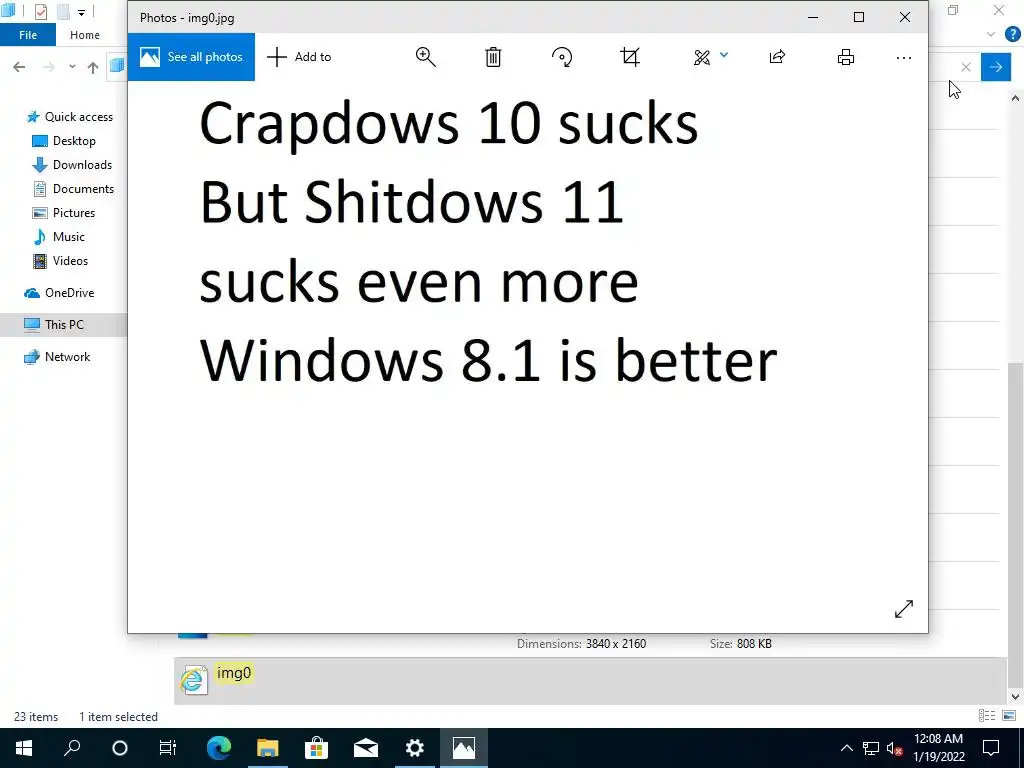Open Customize Quick Access Toolbar dropdown

(82, 12)
